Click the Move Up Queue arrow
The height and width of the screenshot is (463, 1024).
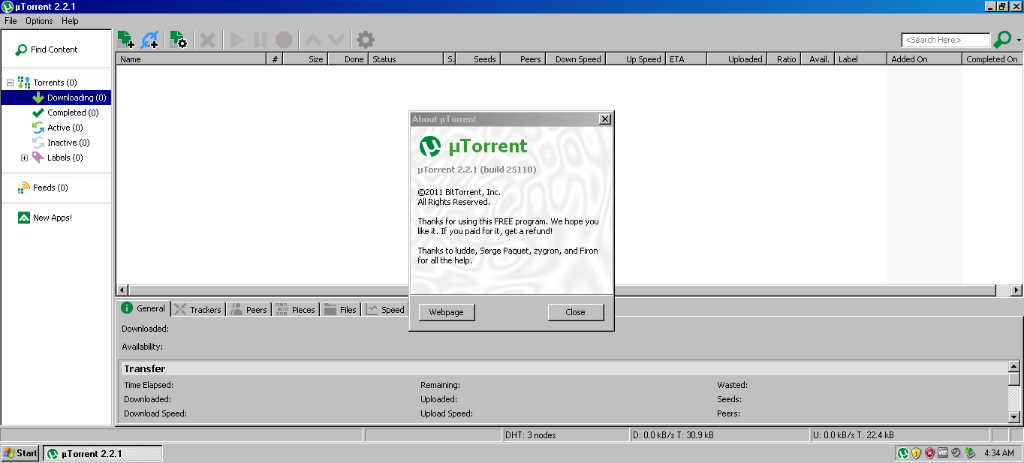312,40
